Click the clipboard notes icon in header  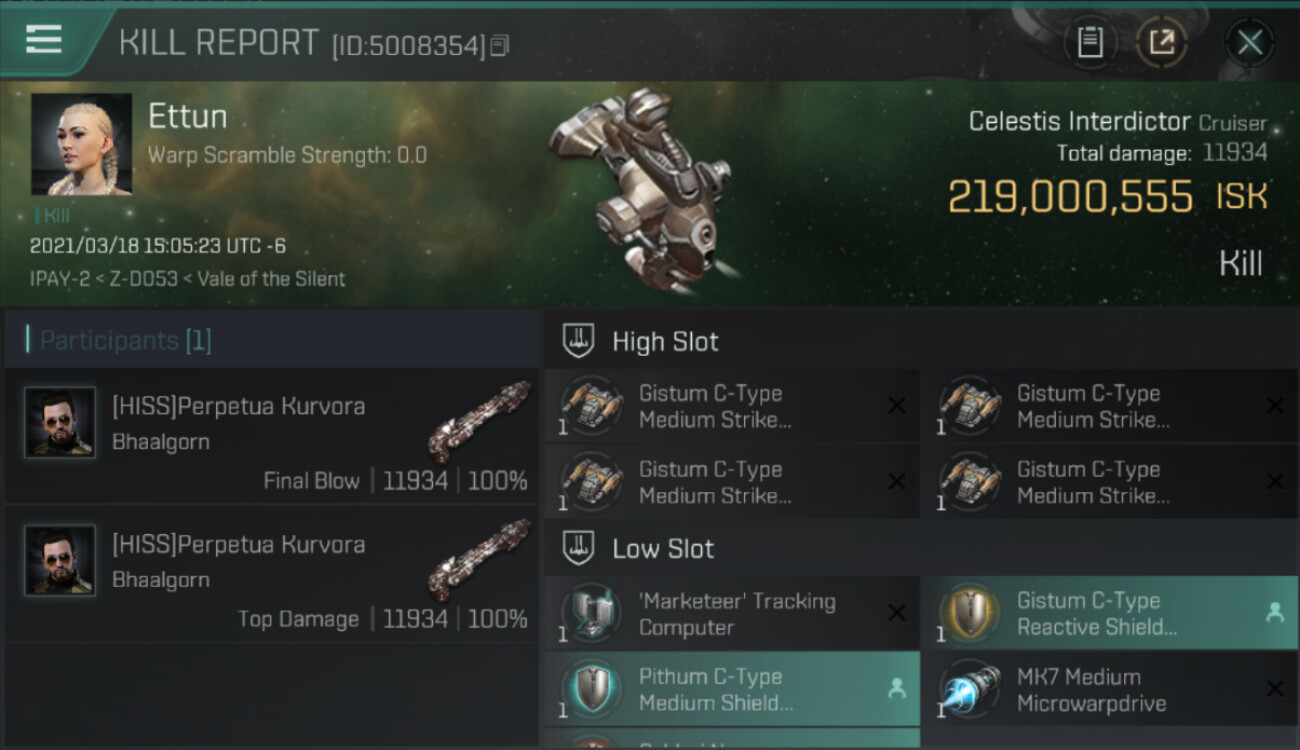click(1090, 42)
